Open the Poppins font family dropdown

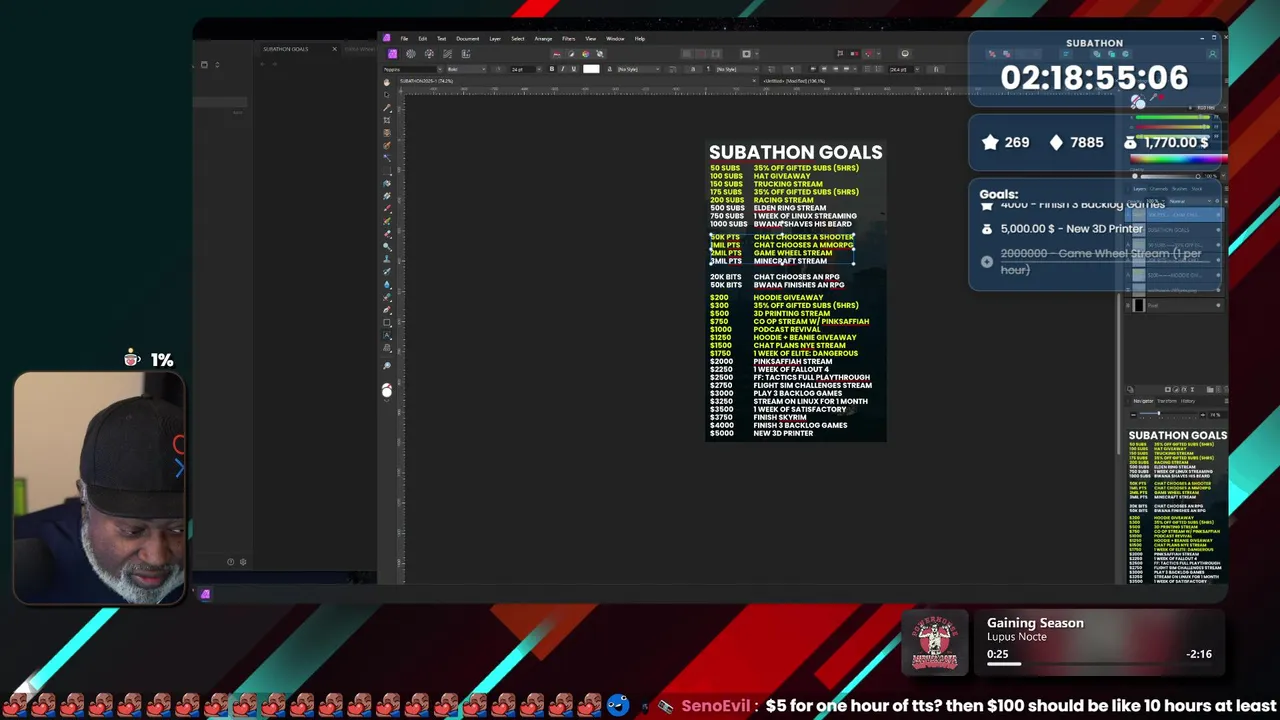(412, 69)
